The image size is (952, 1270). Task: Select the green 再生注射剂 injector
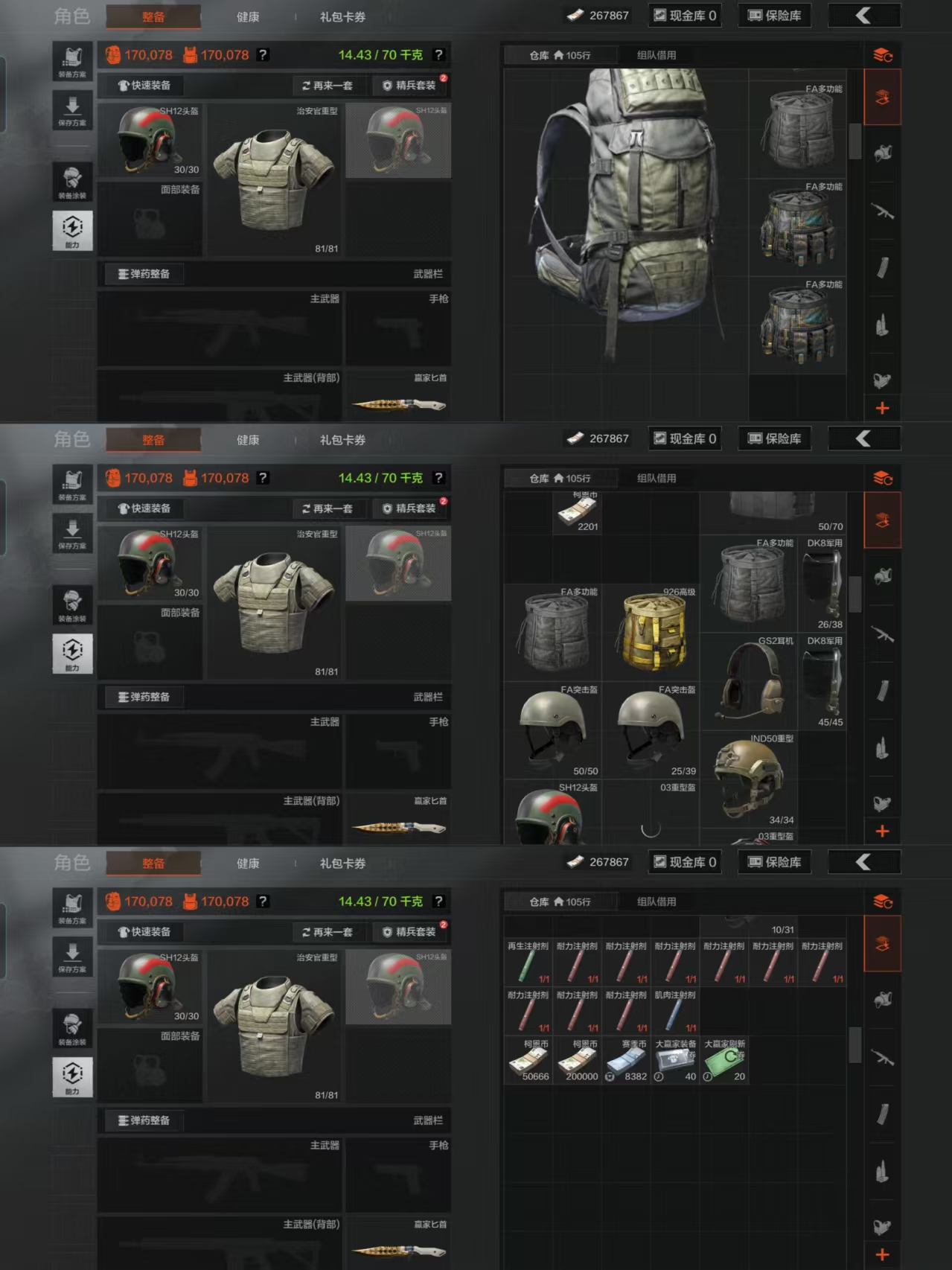[528, 963]
